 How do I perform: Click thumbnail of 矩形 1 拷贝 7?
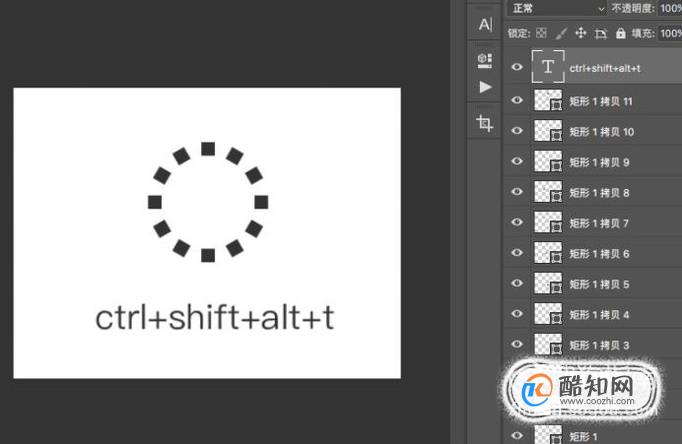tap(548, 222)
